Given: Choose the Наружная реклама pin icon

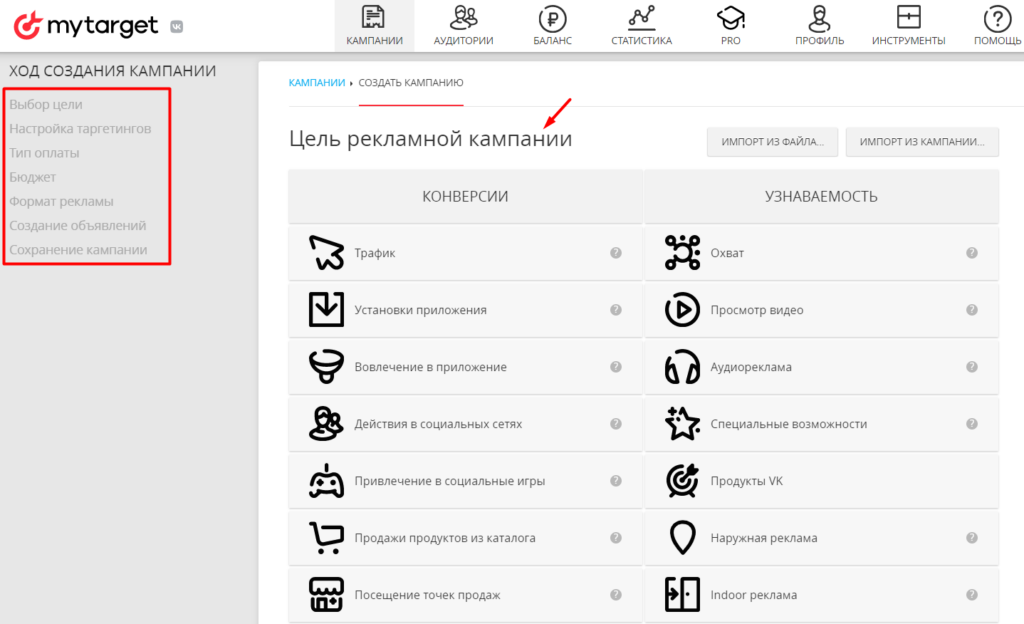Looking at the screenshot, I should coord(682,538).
